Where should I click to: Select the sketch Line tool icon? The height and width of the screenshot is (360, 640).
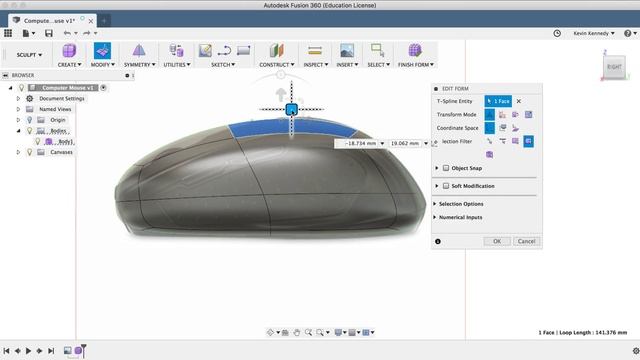tap(224, 51)
